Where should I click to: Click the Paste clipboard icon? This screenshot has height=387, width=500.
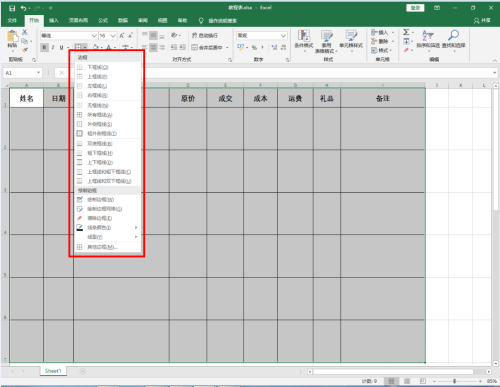point(13,37)
